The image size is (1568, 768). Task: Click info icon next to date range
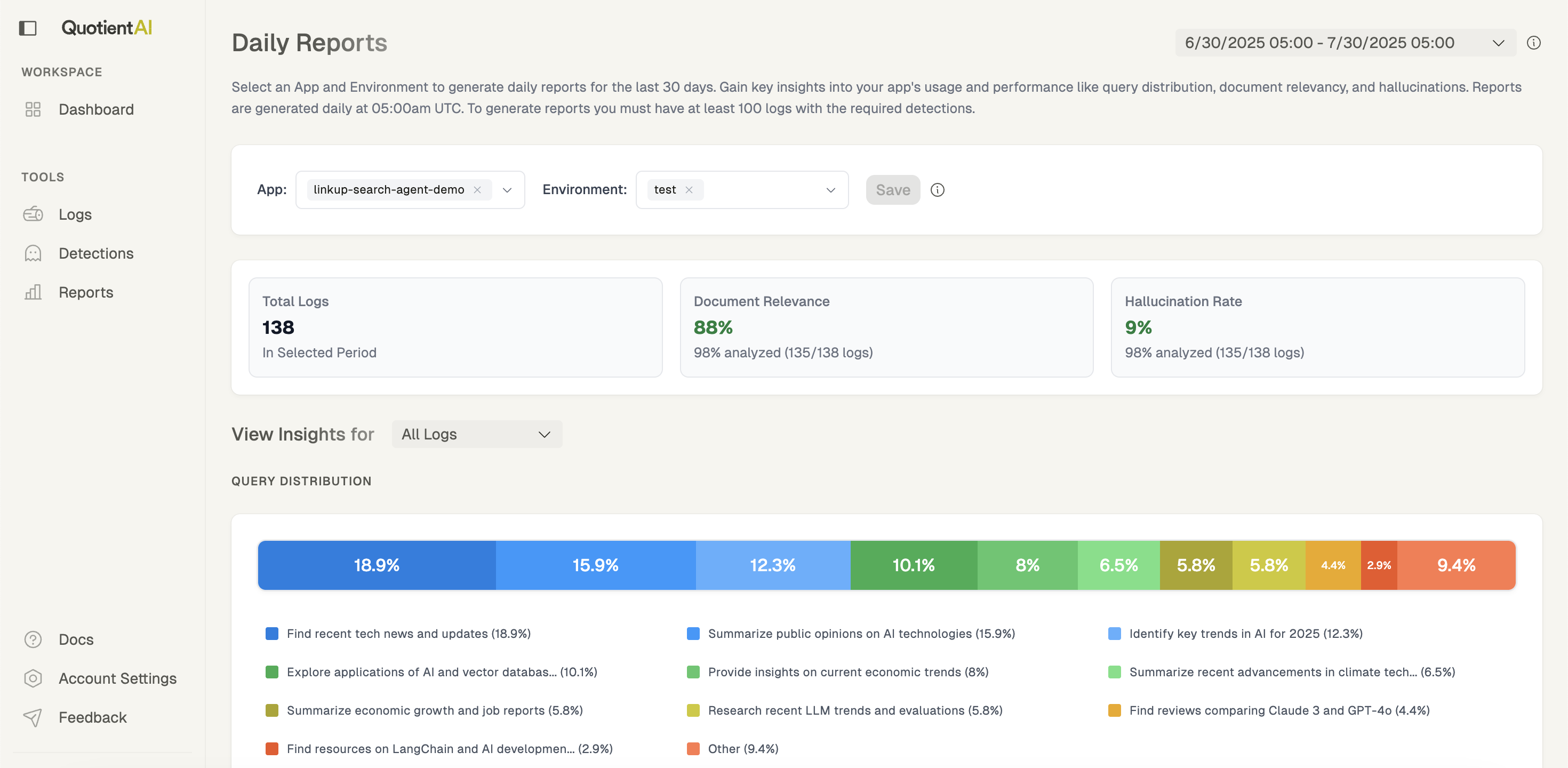point(1533,43)
